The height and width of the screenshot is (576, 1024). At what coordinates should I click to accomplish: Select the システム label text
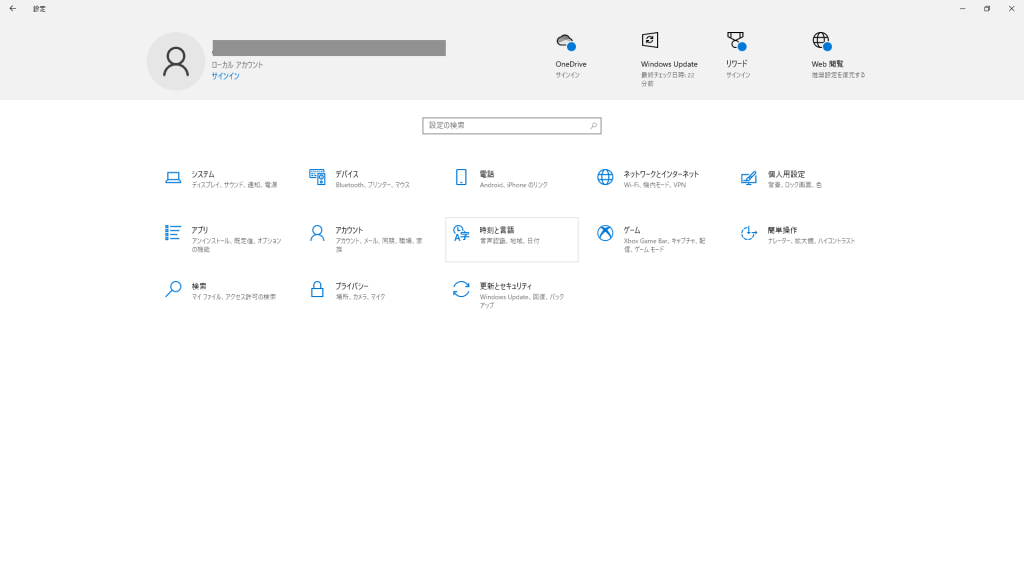[x=202, y=174]
